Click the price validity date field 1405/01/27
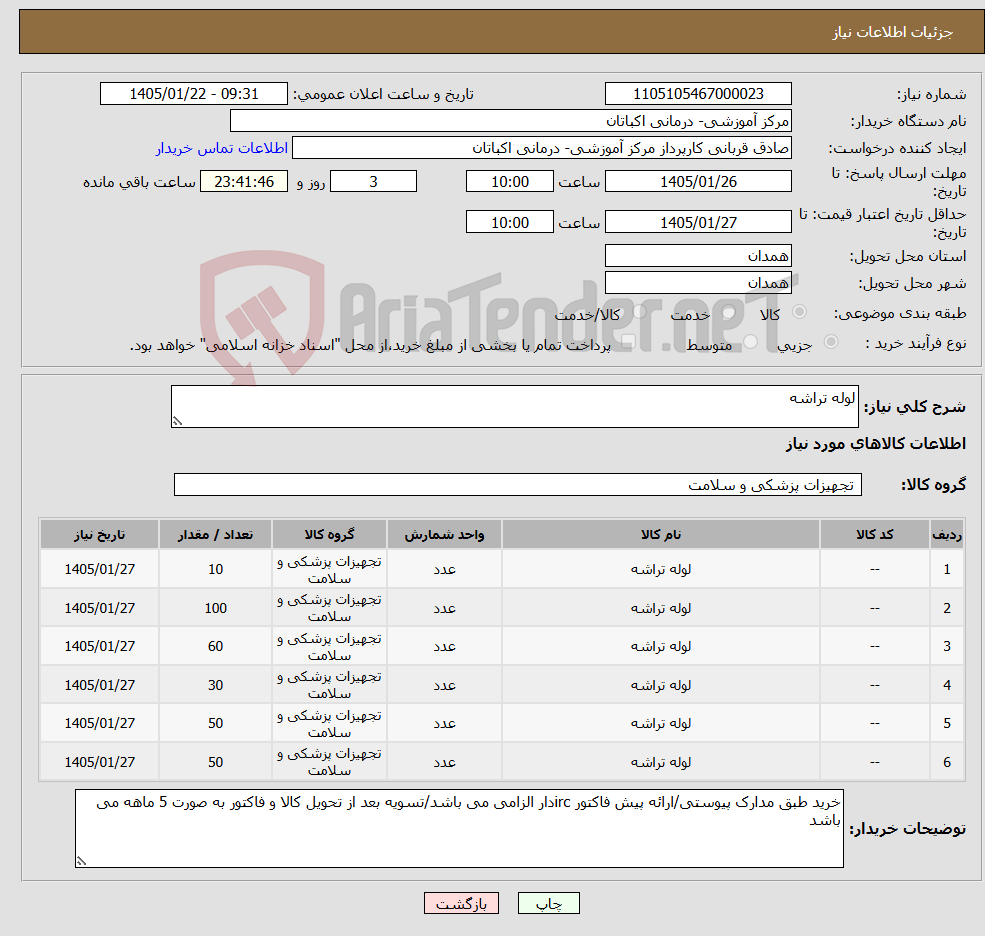 click(x=698, y=222)
